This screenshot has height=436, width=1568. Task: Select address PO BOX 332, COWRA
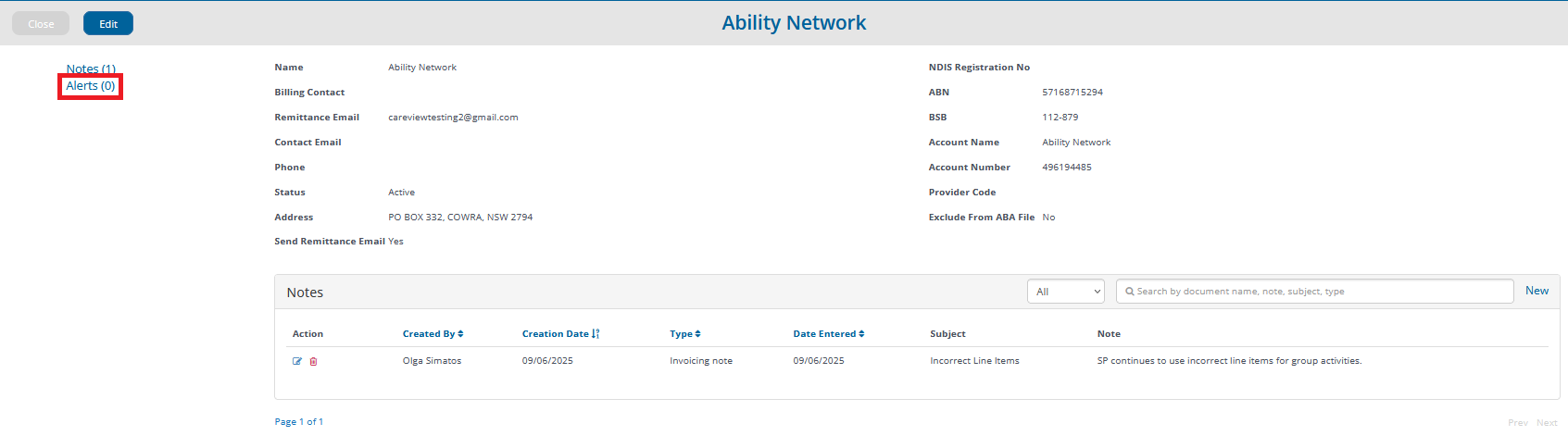[x=460, y=218]
